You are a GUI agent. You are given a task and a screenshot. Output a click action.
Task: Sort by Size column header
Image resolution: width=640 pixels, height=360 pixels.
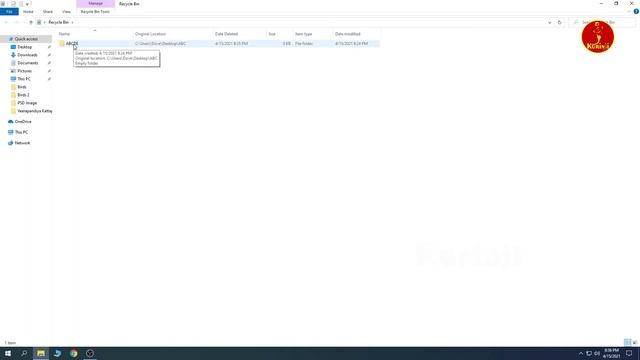tap(272, 34)
